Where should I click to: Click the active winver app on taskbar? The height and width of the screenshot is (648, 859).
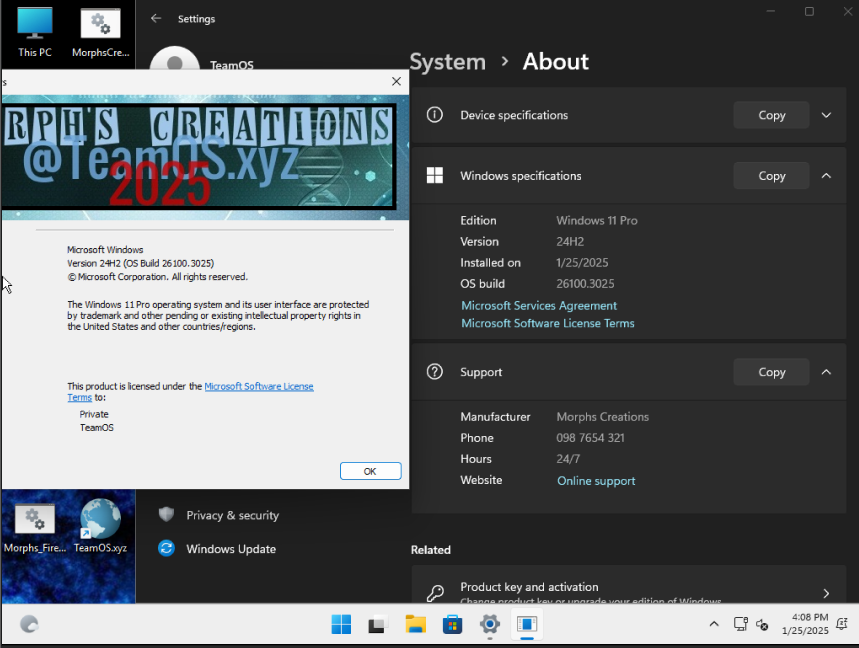(x=527, y=624)
